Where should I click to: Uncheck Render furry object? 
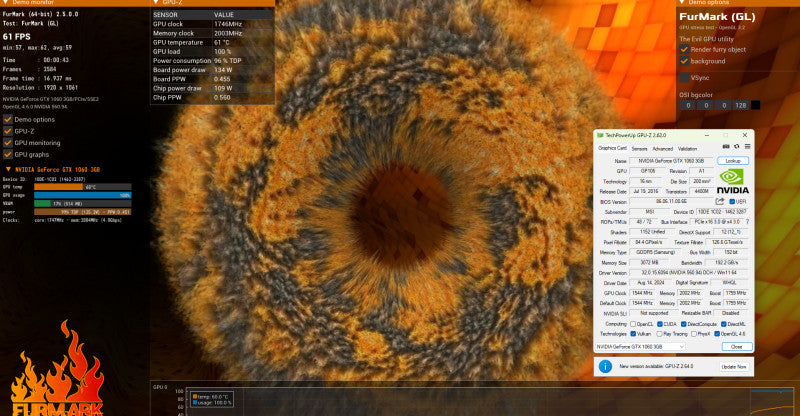pyautogui.click(x=684, y=50)
